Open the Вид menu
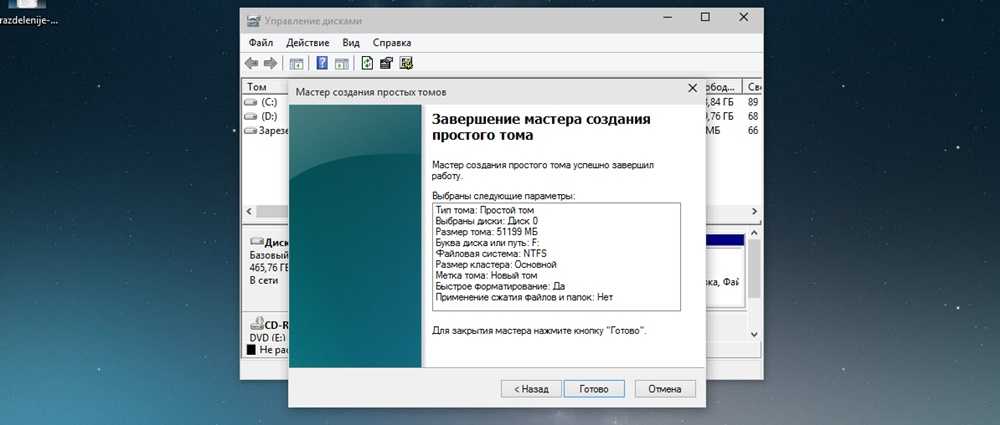The image size is (1000, 425). pos(351,43)
